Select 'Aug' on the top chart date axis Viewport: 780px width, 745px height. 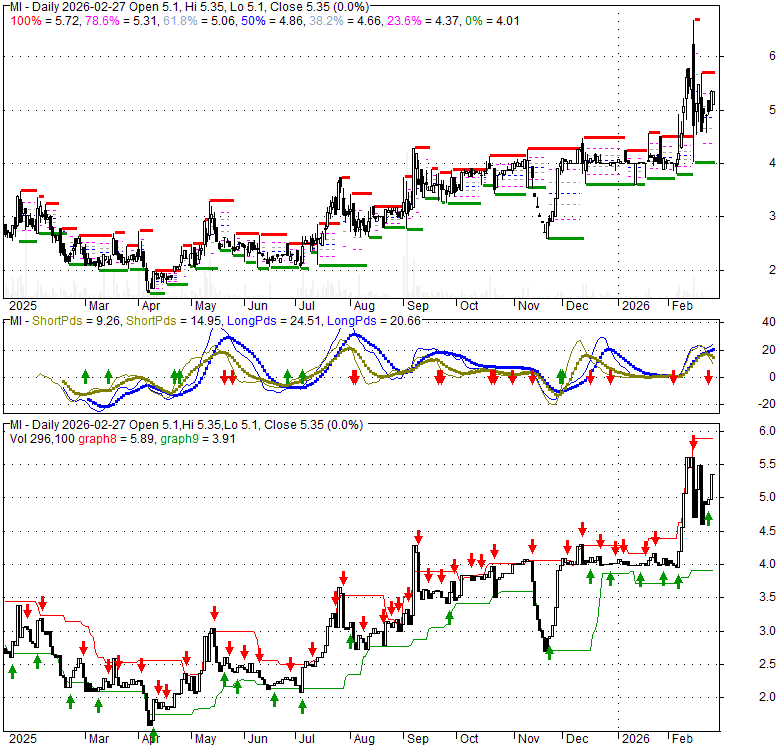tap(364, 306)
